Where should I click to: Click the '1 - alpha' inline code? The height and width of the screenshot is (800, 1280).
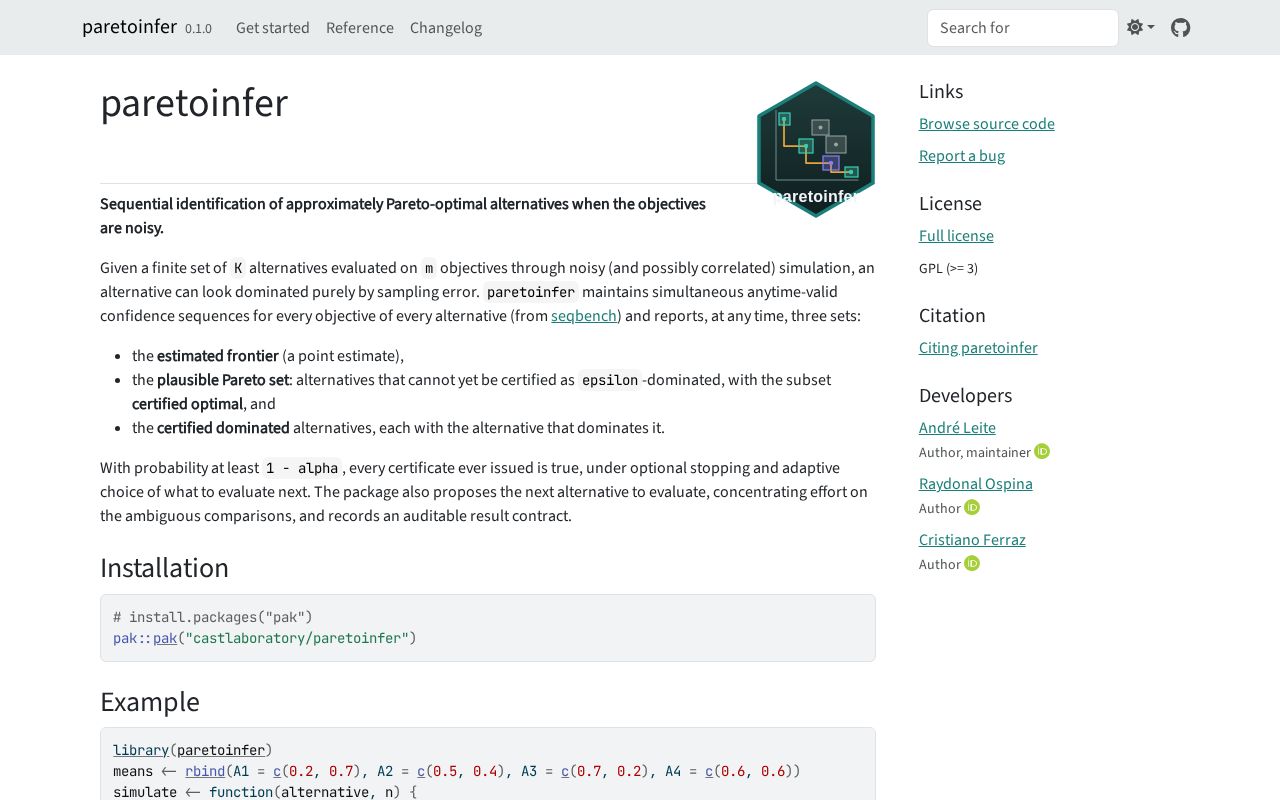coord(302,468)
